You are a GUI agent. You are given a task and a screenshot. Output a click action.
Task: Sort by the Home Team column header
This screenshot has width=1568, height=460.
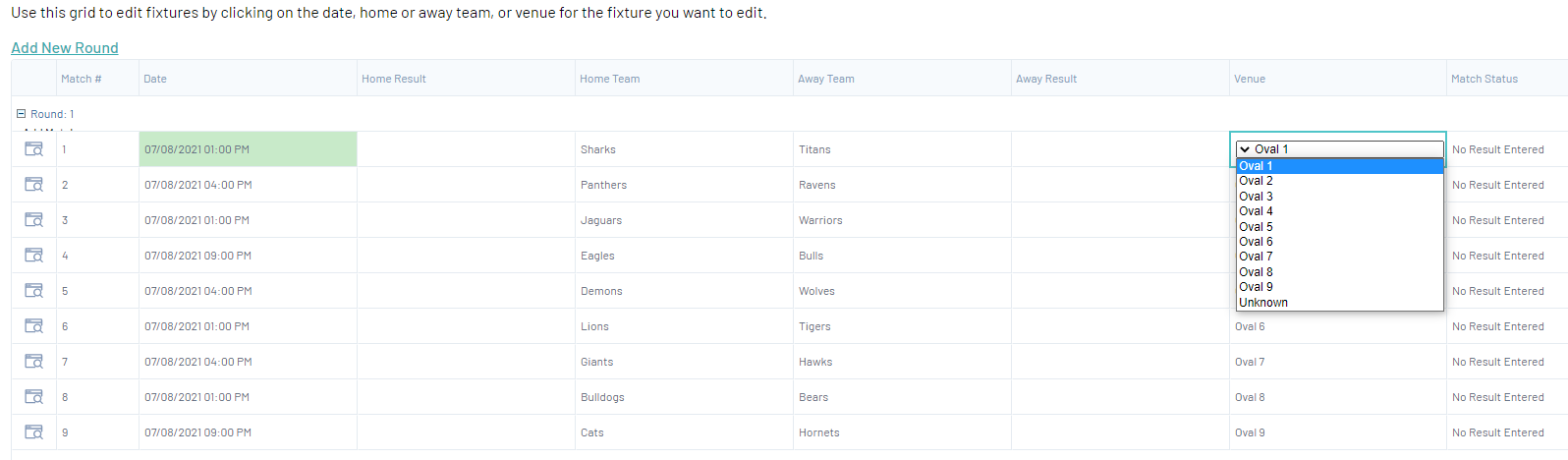tap(609, 79)
